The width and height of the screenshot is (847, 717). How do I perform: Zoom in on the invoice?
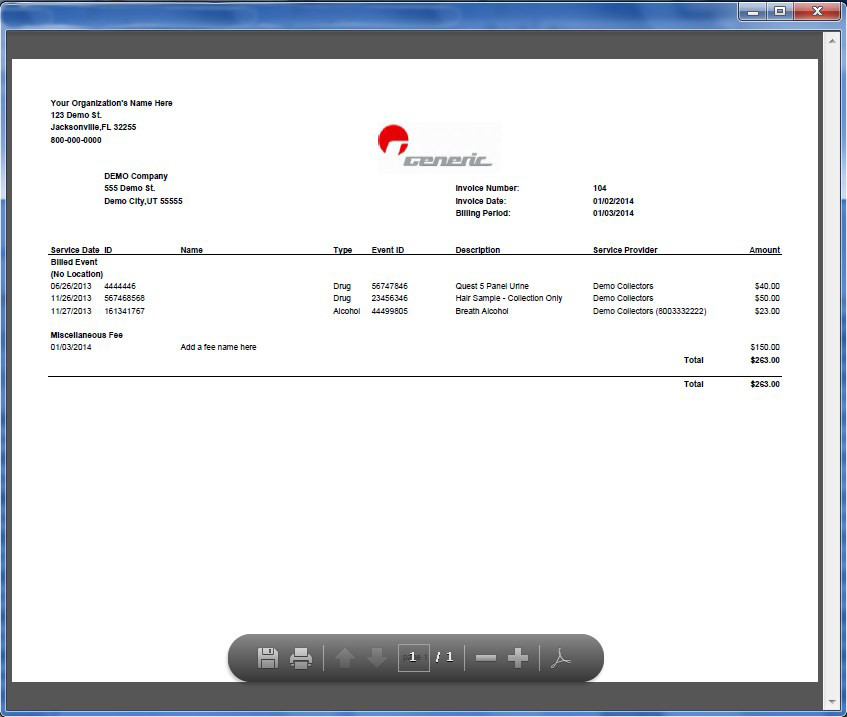coord(518,657)
